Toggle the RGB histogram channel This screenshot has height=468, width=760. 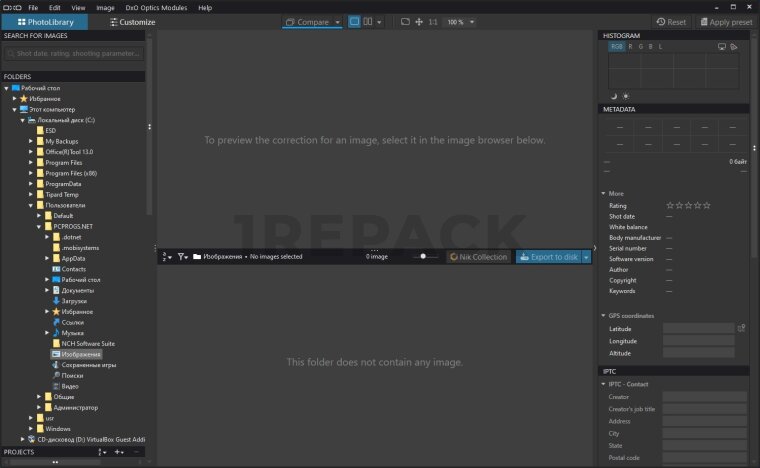click(617, 47)
